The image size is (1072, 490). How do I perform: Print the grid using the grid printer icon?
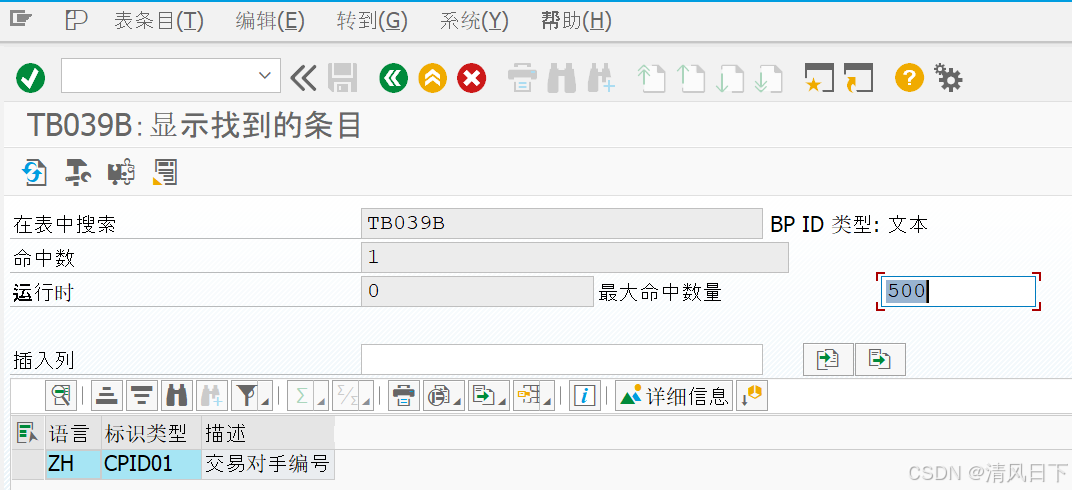pyautogui.click(x=403, y=395)
